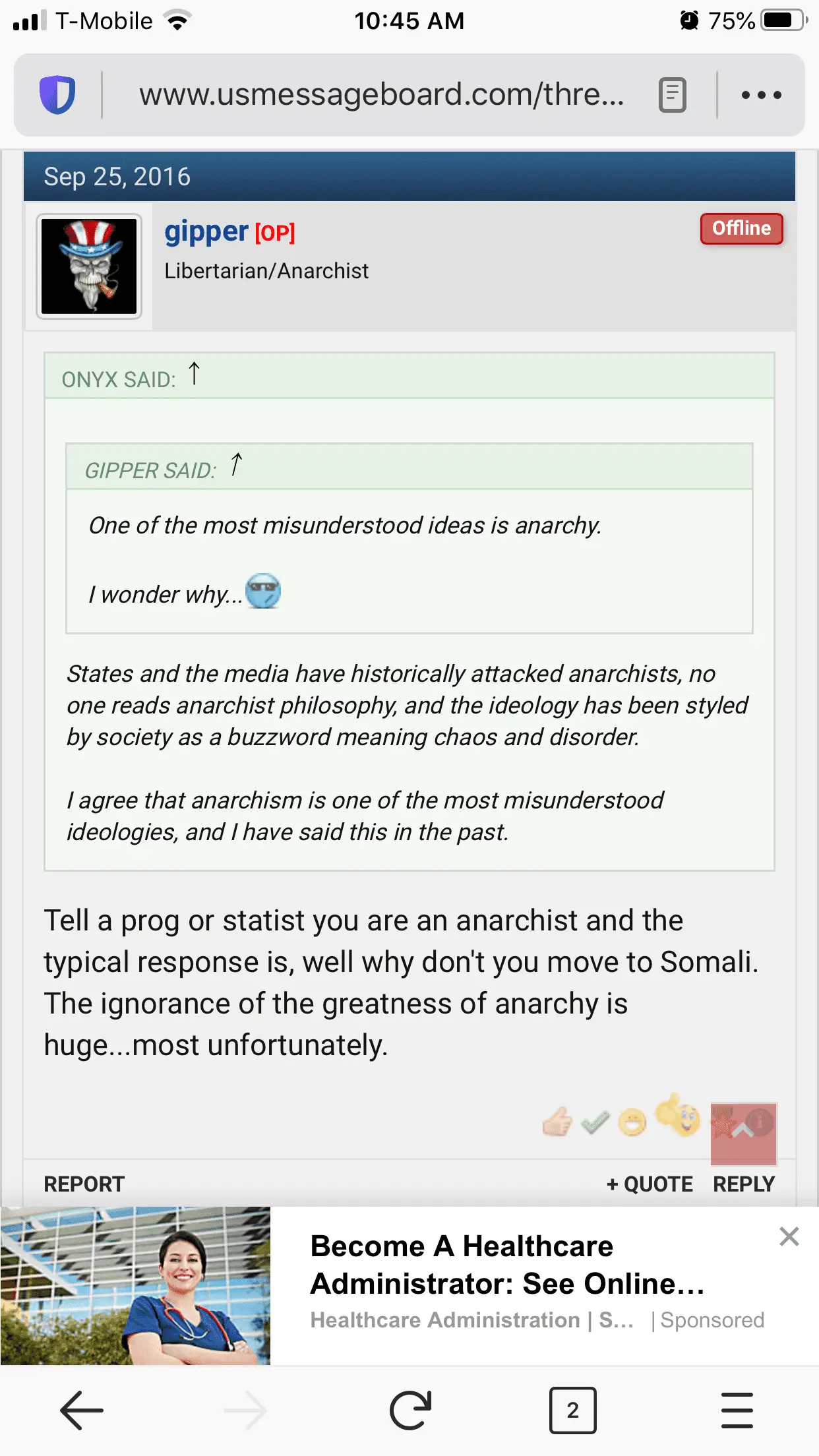The width and height of the screenshot is (819, 1456).
Task: Add post to multi-quote with + QUOTE
Action: point(650,1184)
